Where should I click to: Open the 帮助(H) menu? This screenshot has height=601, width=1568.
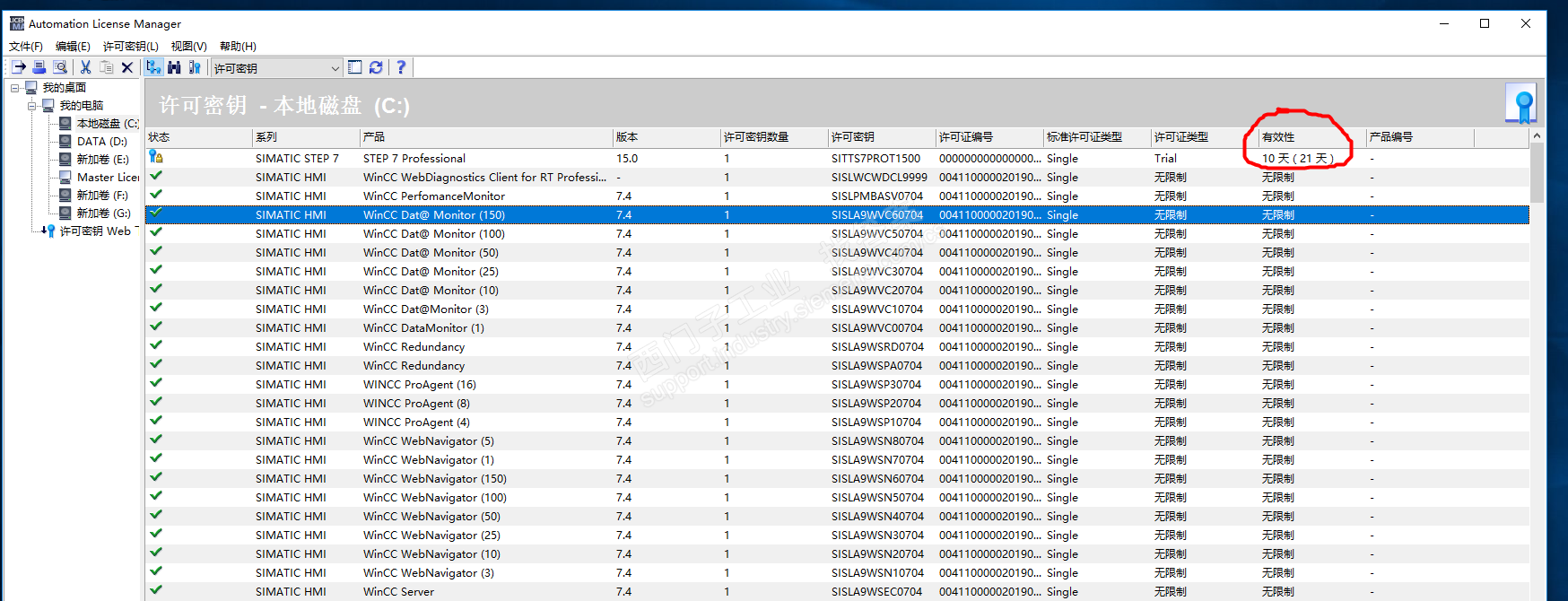(238, 46)
